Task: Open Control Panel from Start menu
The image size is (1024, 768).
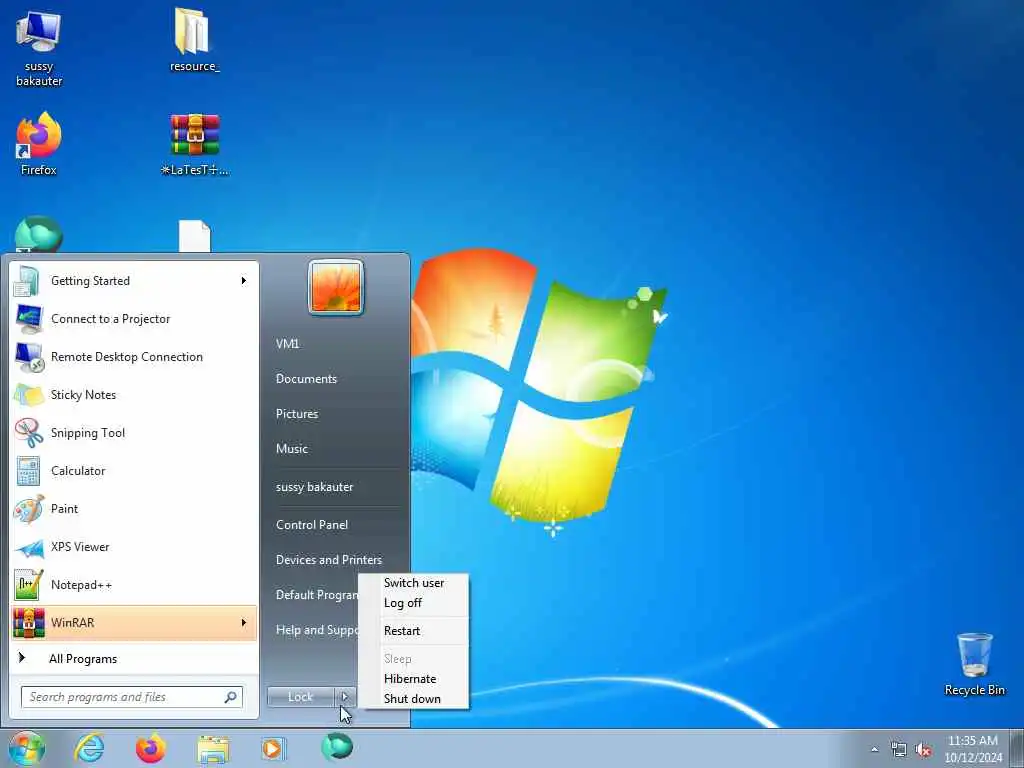Action: [312, 525]
